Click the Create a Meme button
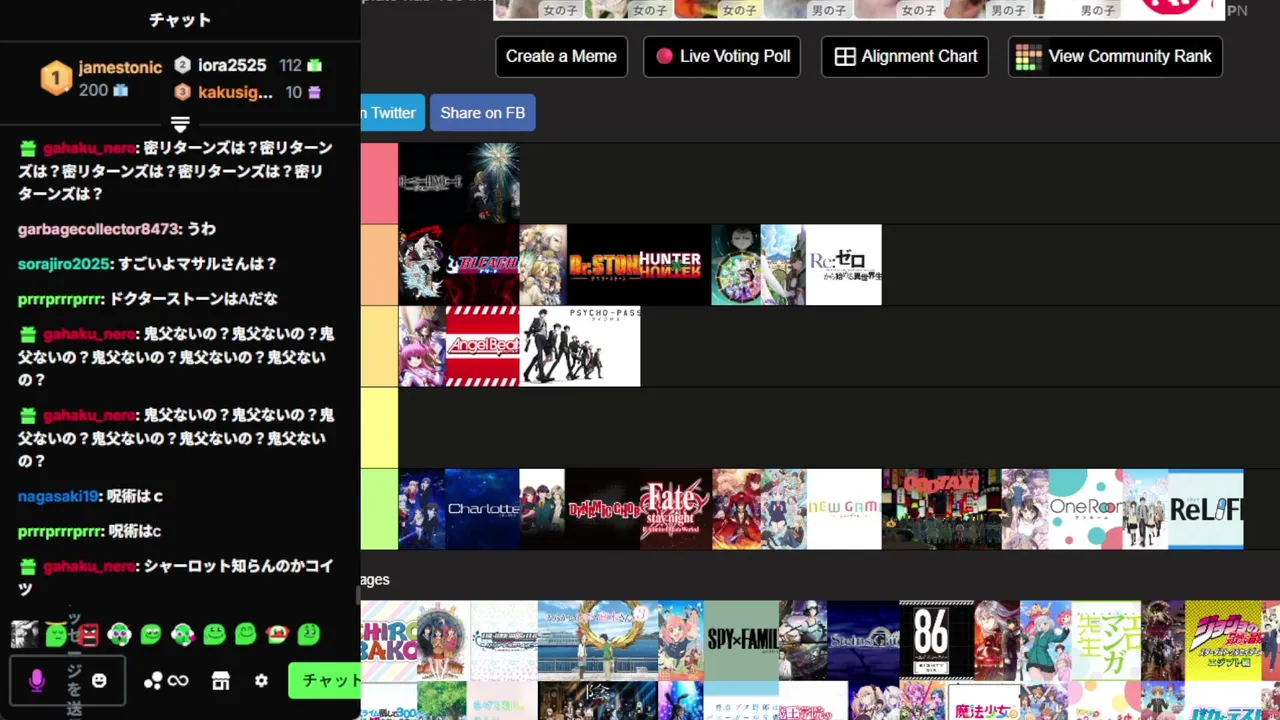This screenshot has height=720, width=1280. tap(561, 57)
